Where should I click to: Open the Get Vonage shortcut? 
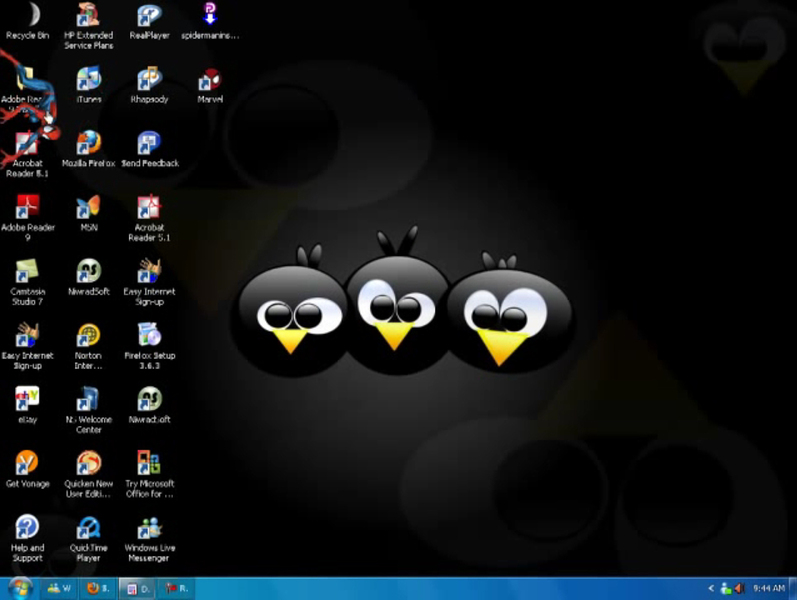[27, 464]
